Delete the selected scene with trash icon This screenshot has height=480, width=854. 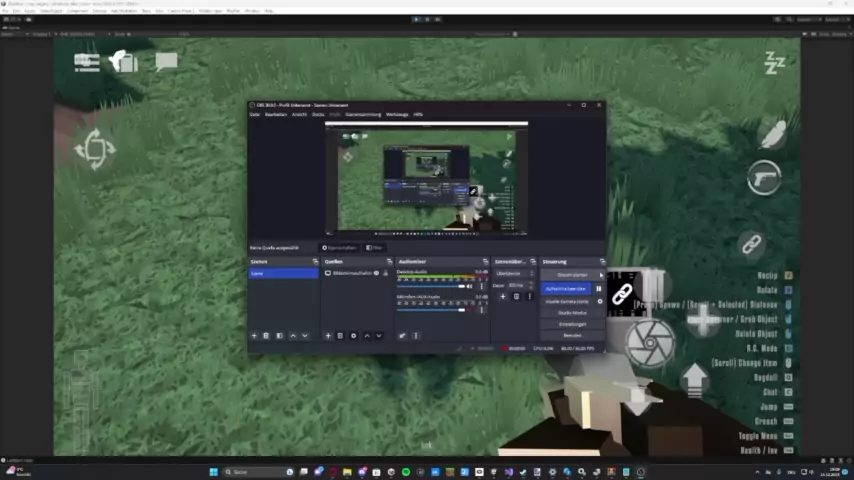266,336
